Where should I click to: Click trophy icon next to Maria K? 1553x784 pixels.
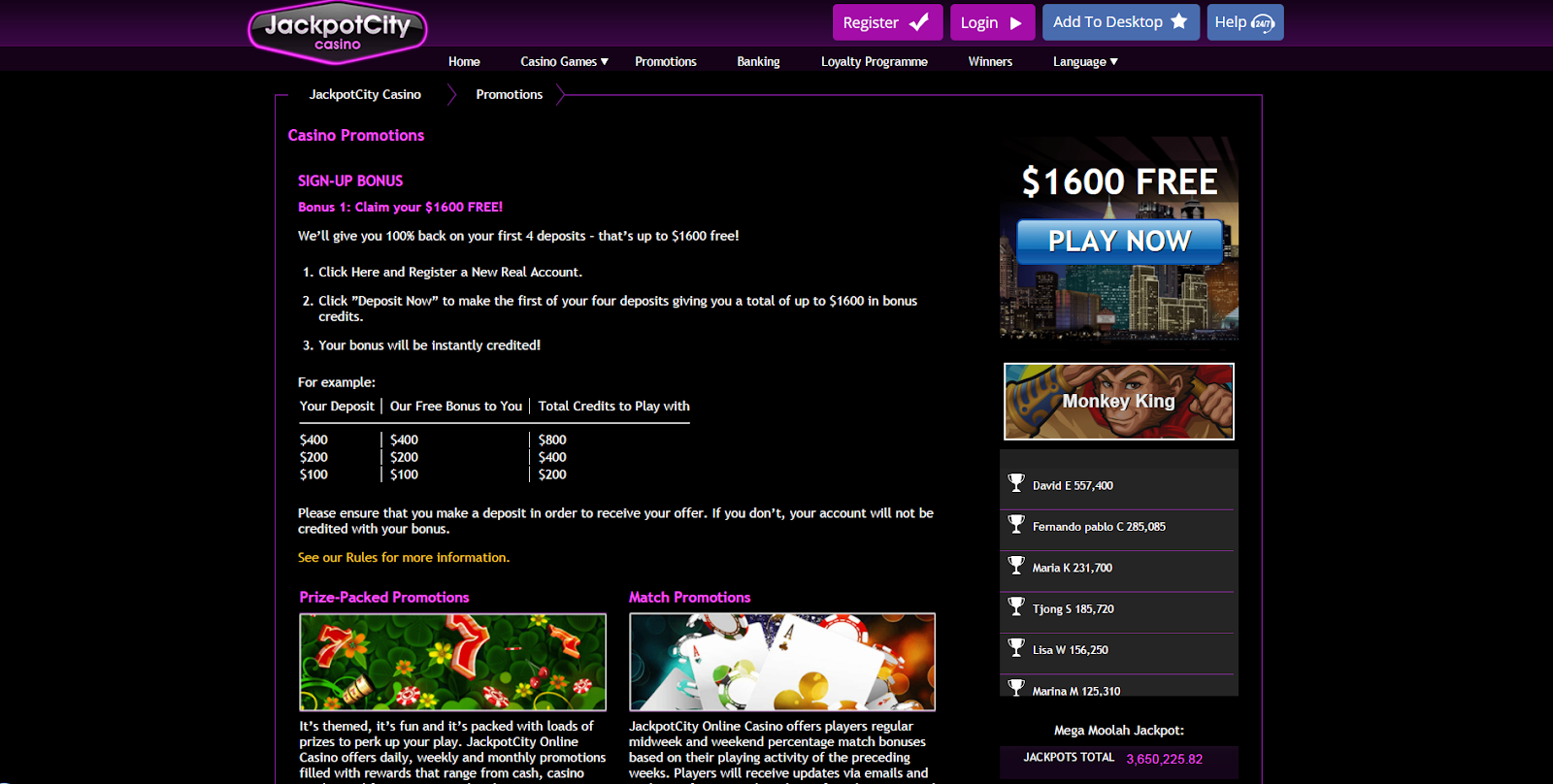click(x=1016, y=565)
